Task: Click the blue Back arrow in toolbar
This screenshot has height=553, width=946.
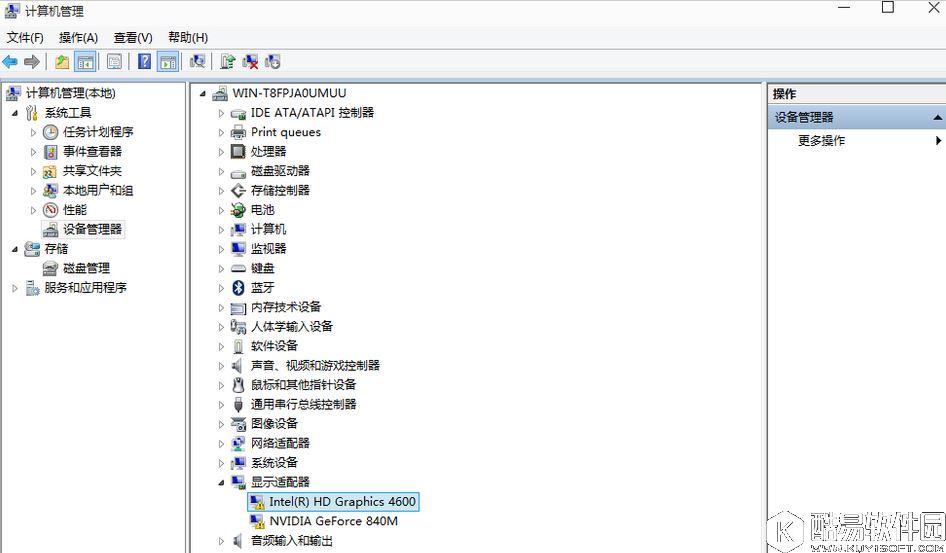Action: (x=10, y=62)
